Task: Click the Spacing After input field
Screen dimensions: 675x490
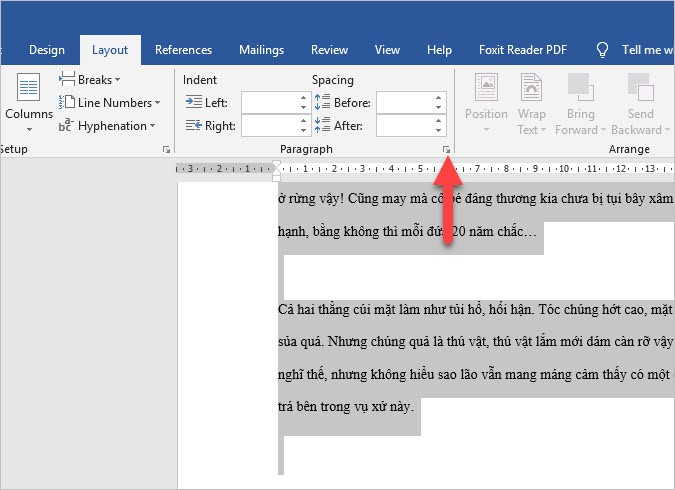Action: pos(405,125)
